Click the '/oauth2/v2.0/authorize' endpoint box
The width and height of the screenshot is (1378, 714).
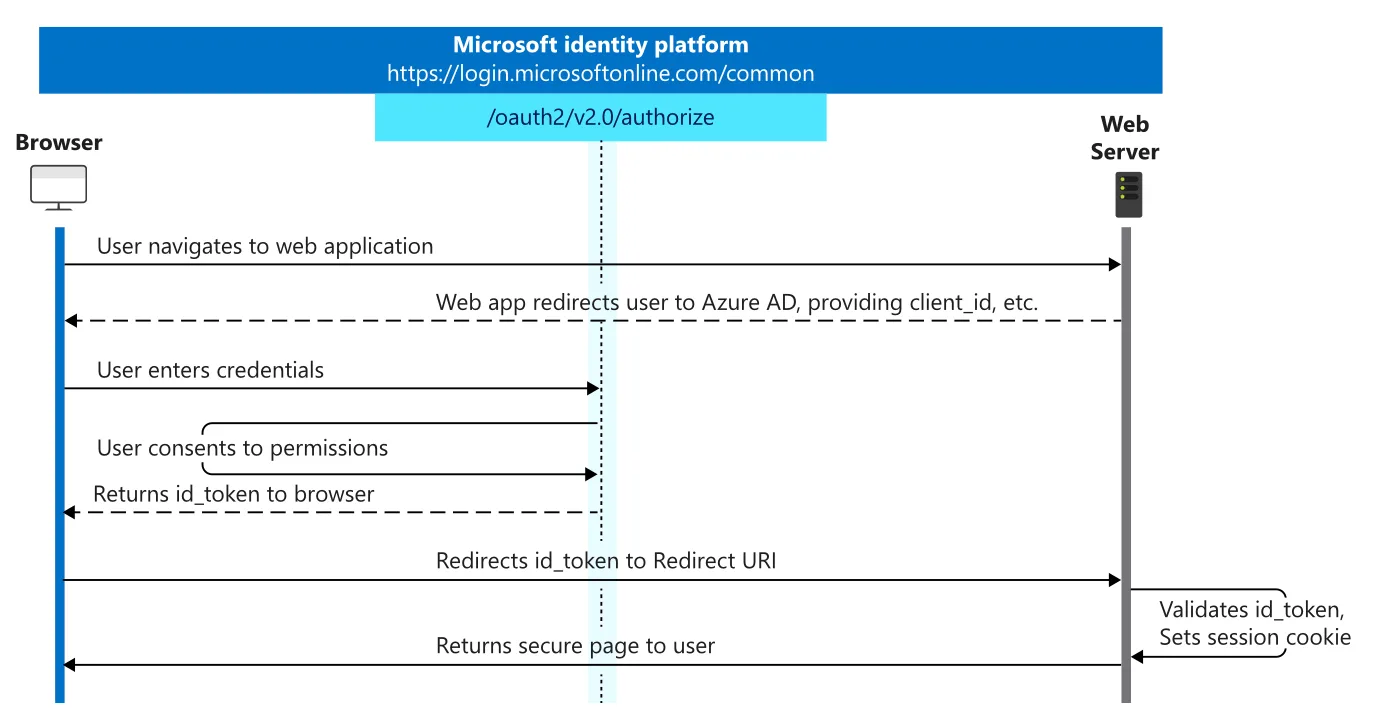pos(600,117)
